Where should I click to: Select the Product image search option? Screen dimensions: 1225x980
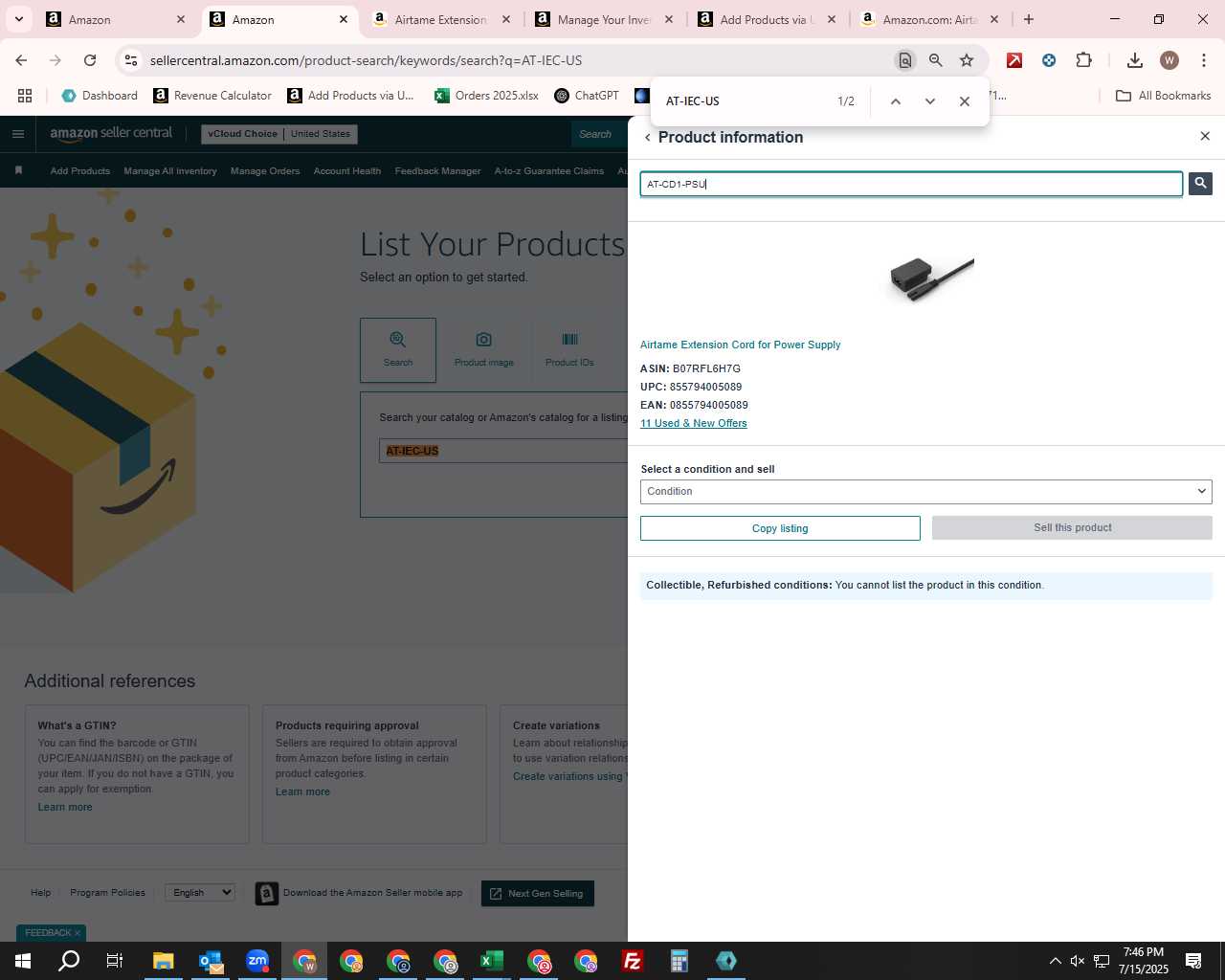(x=484, y=349)
